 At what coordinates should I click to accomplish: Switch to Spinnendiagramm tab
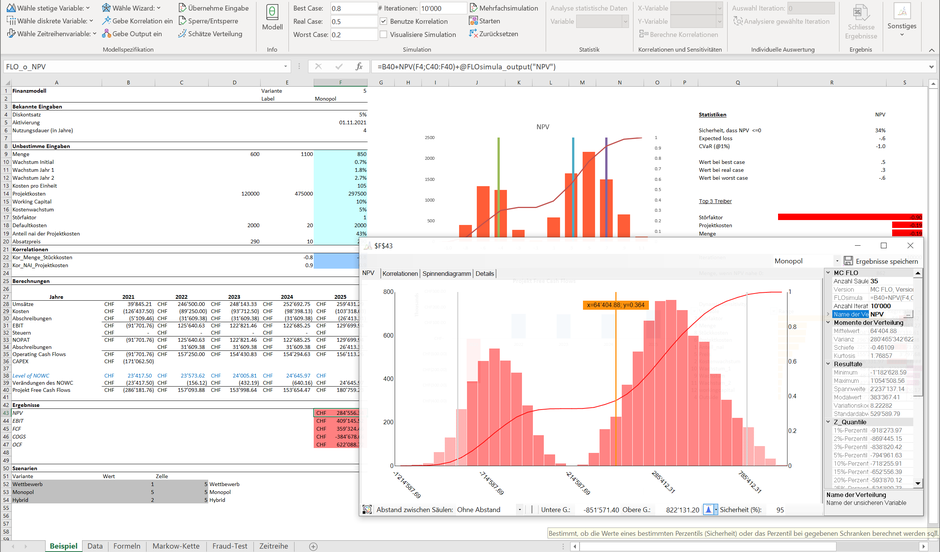[x=447, y=273]
